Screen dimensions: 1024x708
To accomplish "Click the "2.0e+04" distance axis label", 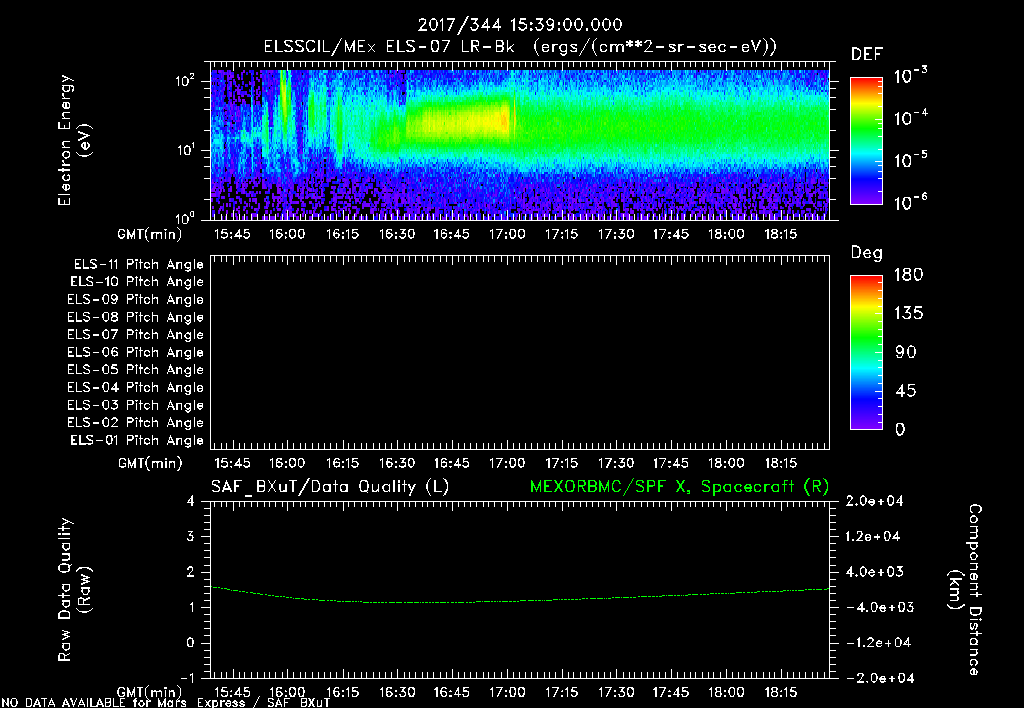I will (x=874, y=501).
